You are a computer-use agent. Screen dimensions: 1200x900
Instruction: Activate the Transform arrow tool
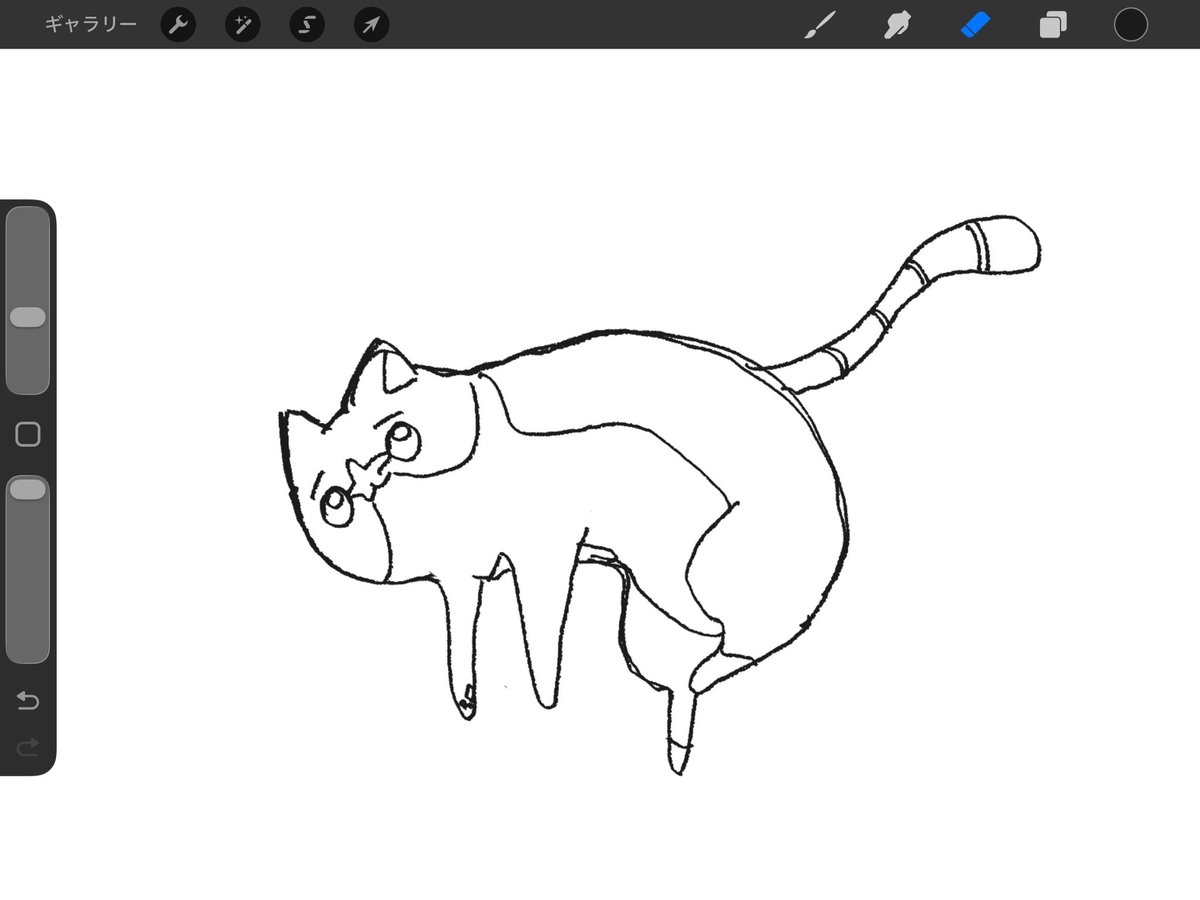tap(371, 25)
